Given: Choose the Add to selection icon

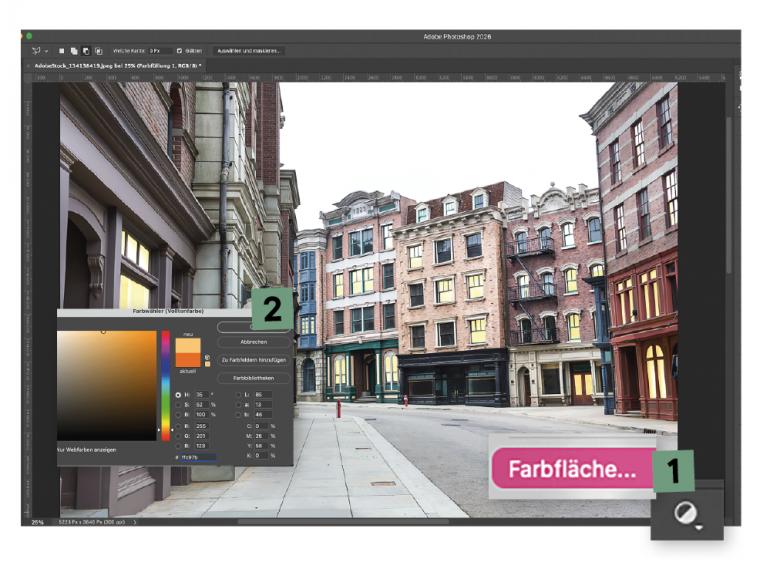Looking at the screenshot, I should [74, 51].
